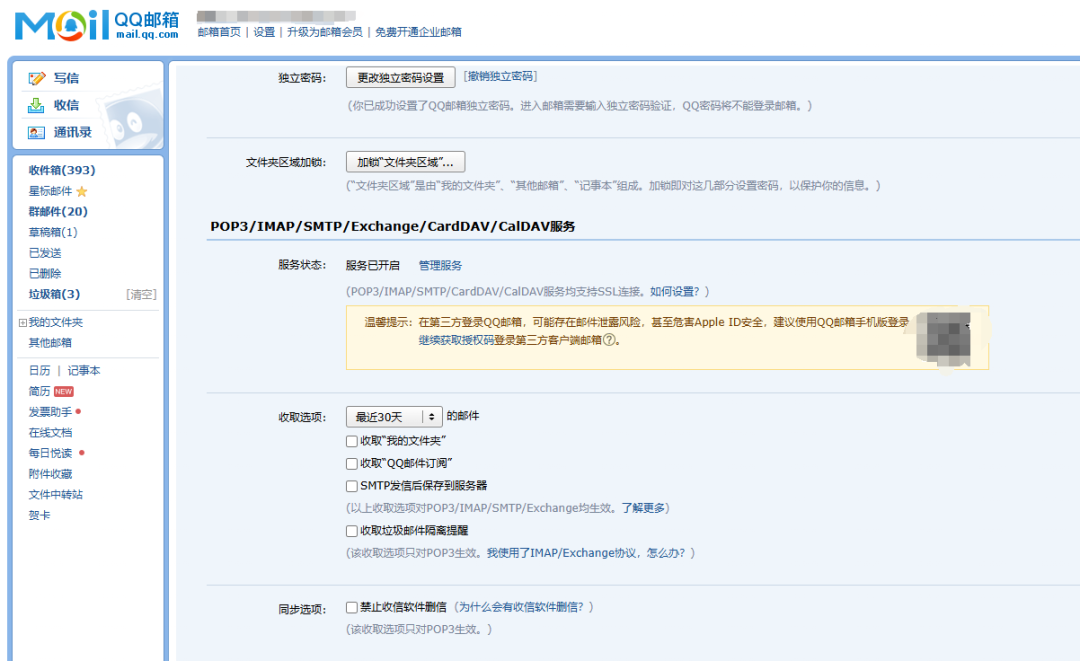The width and height of the screenshot is (1080, 661).
Task: Click 更改独立密码设置 button
Action: (401, 78)
